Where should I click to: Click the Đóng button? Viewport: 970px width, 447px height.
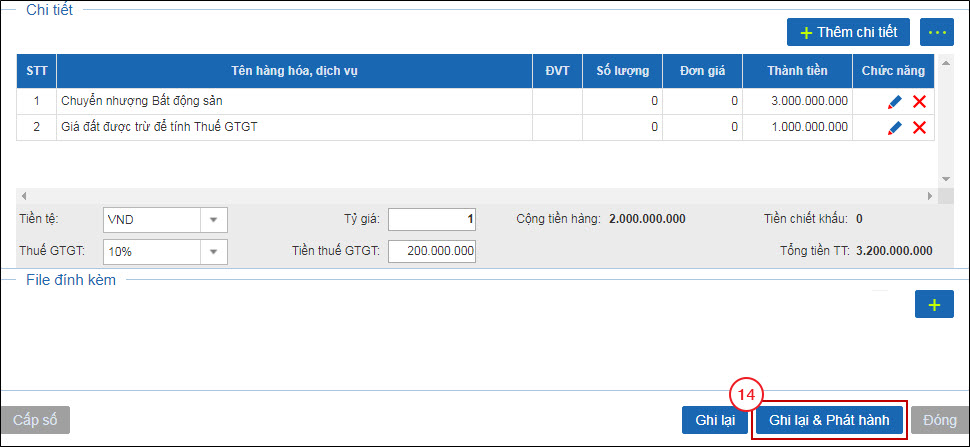click(x=940, y=420)
